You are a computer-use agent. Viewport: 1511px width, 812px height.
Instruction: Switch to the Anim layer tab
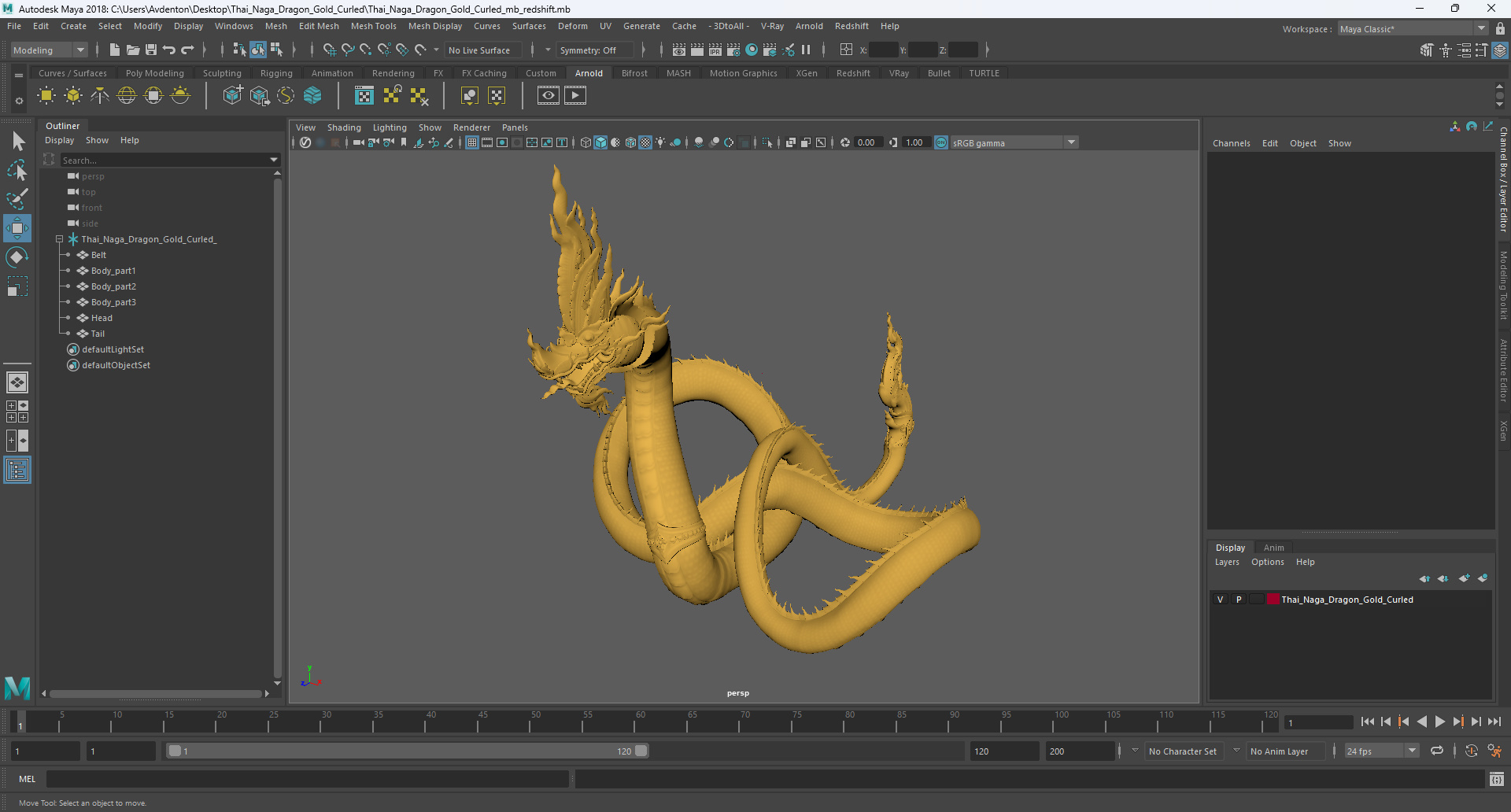point(1273,548)
